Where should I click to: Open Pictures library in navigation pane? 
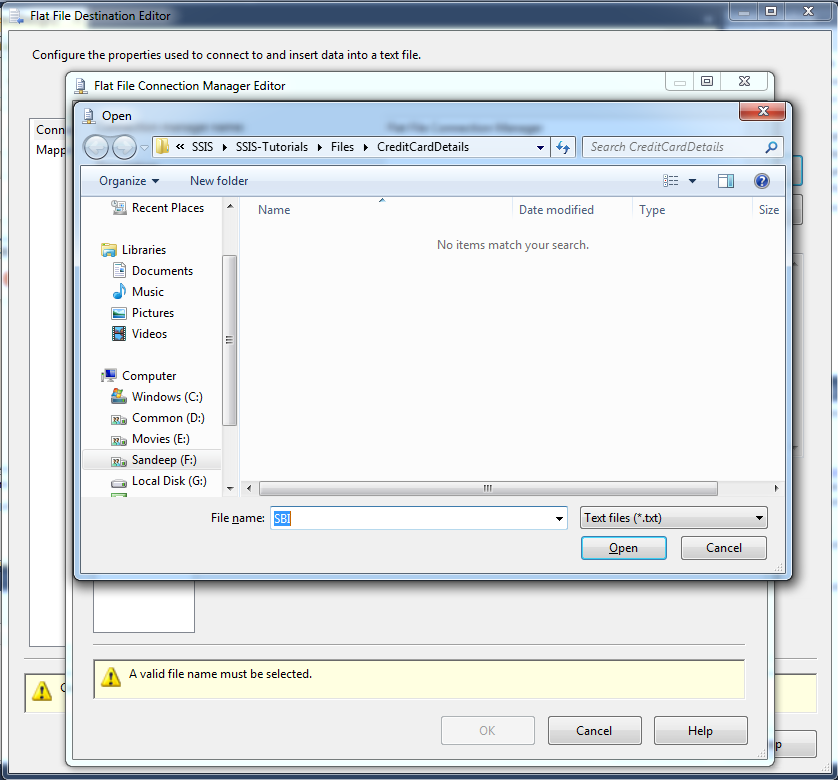tap(153, 313)
